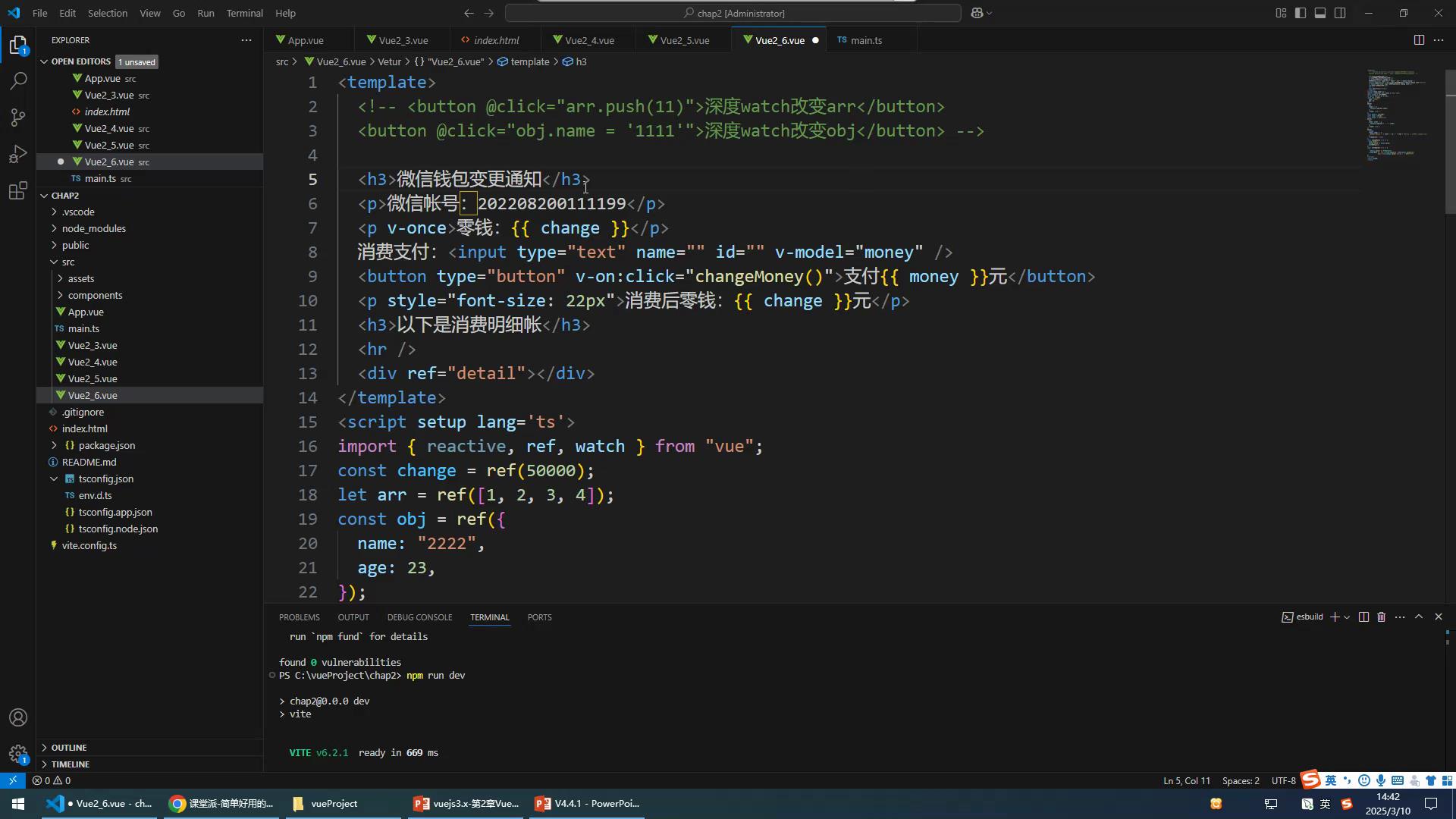
Task: Open the Terminal menu
Action: 244,13
